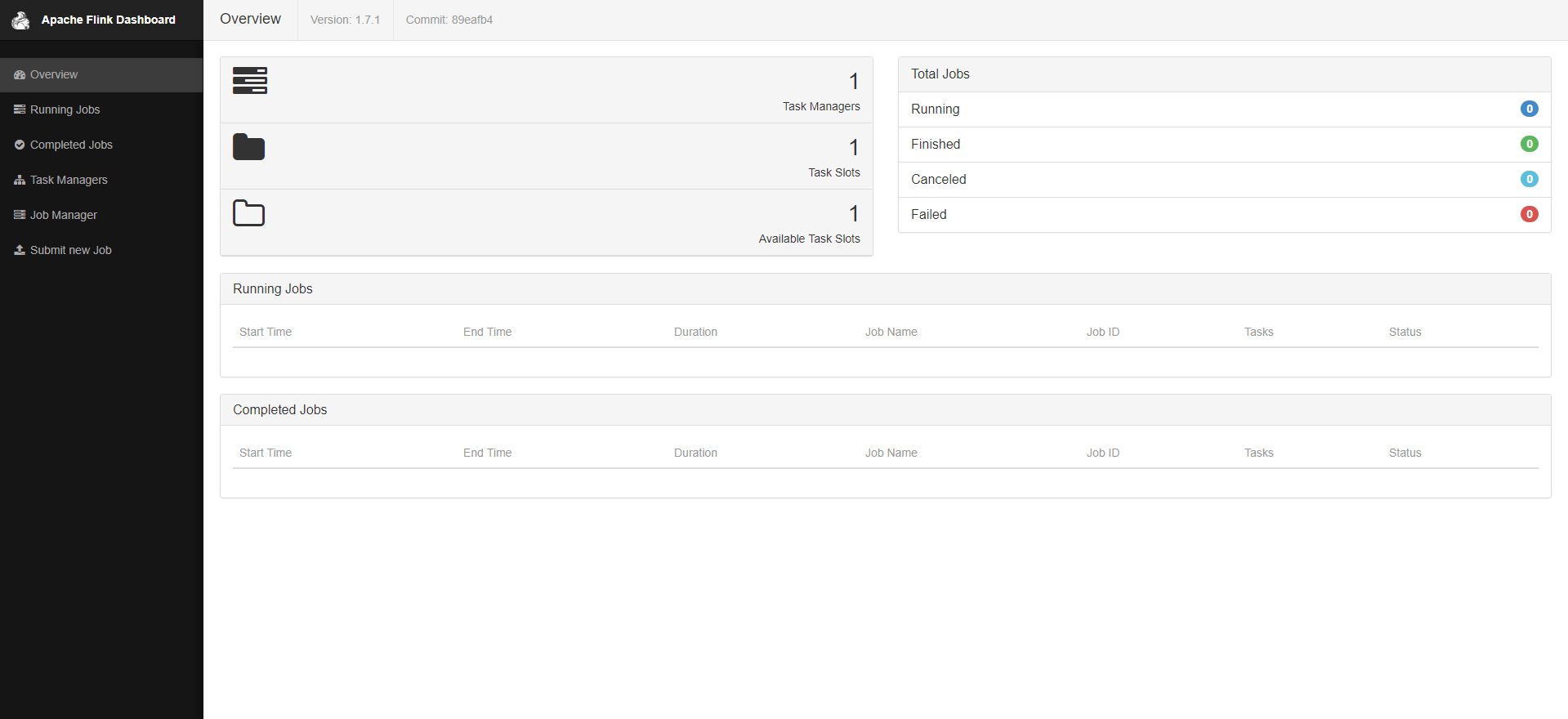Open the Job Manager page
This screenshot has width=1568, height=719.
pyautogui.click(x=101, y=215)
